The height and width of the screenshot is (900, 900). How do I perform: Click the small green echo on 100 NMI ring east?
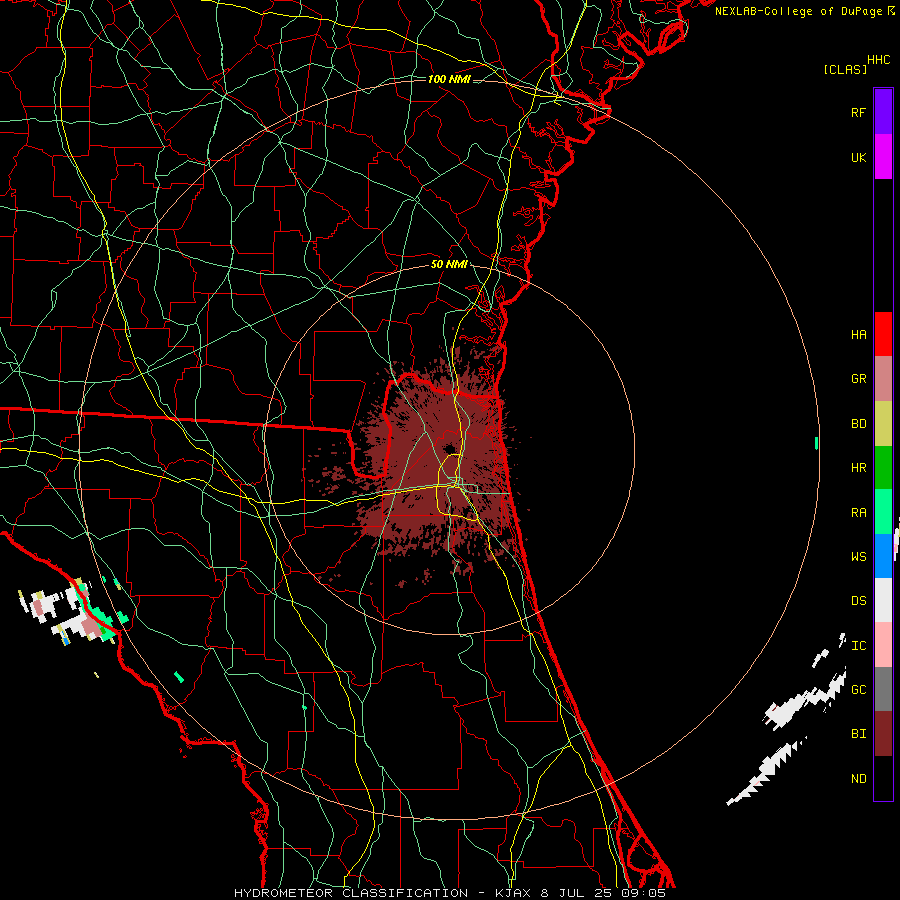click(816, 443)
